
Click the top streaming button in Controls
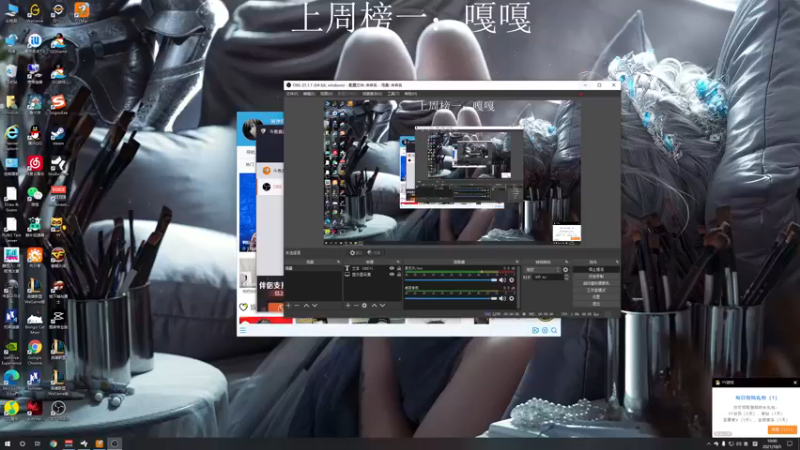[596, 269]
